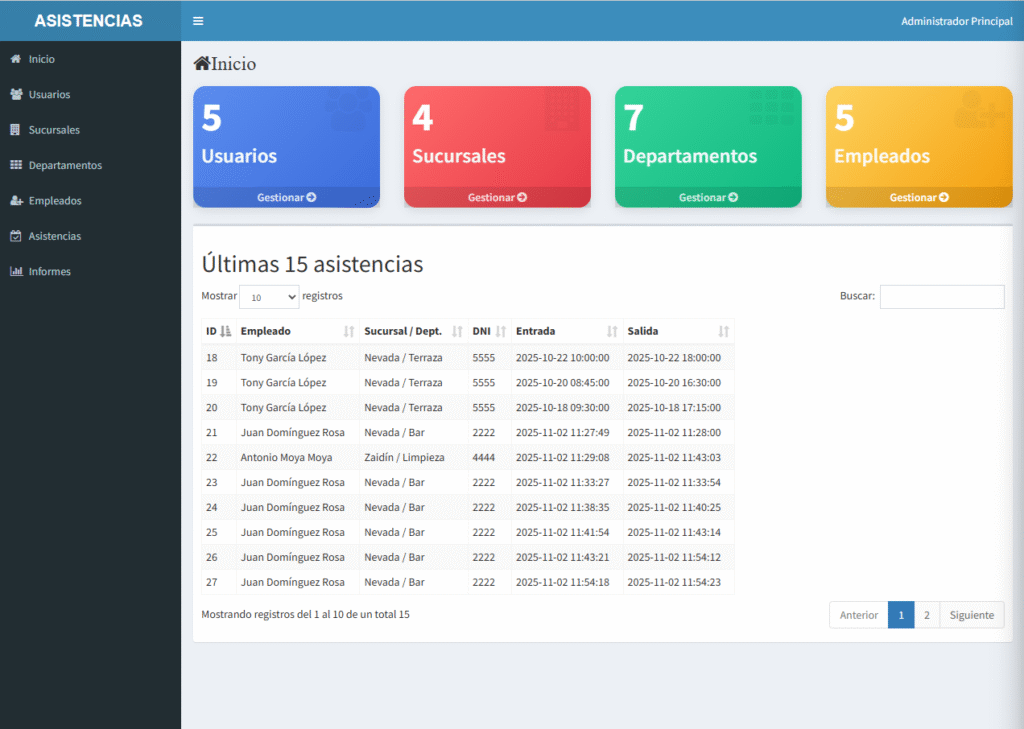The width and height of the screenshot is (1024, 729).
Task: Click the home icon beside Inicio sidebar
Action: 15,59
